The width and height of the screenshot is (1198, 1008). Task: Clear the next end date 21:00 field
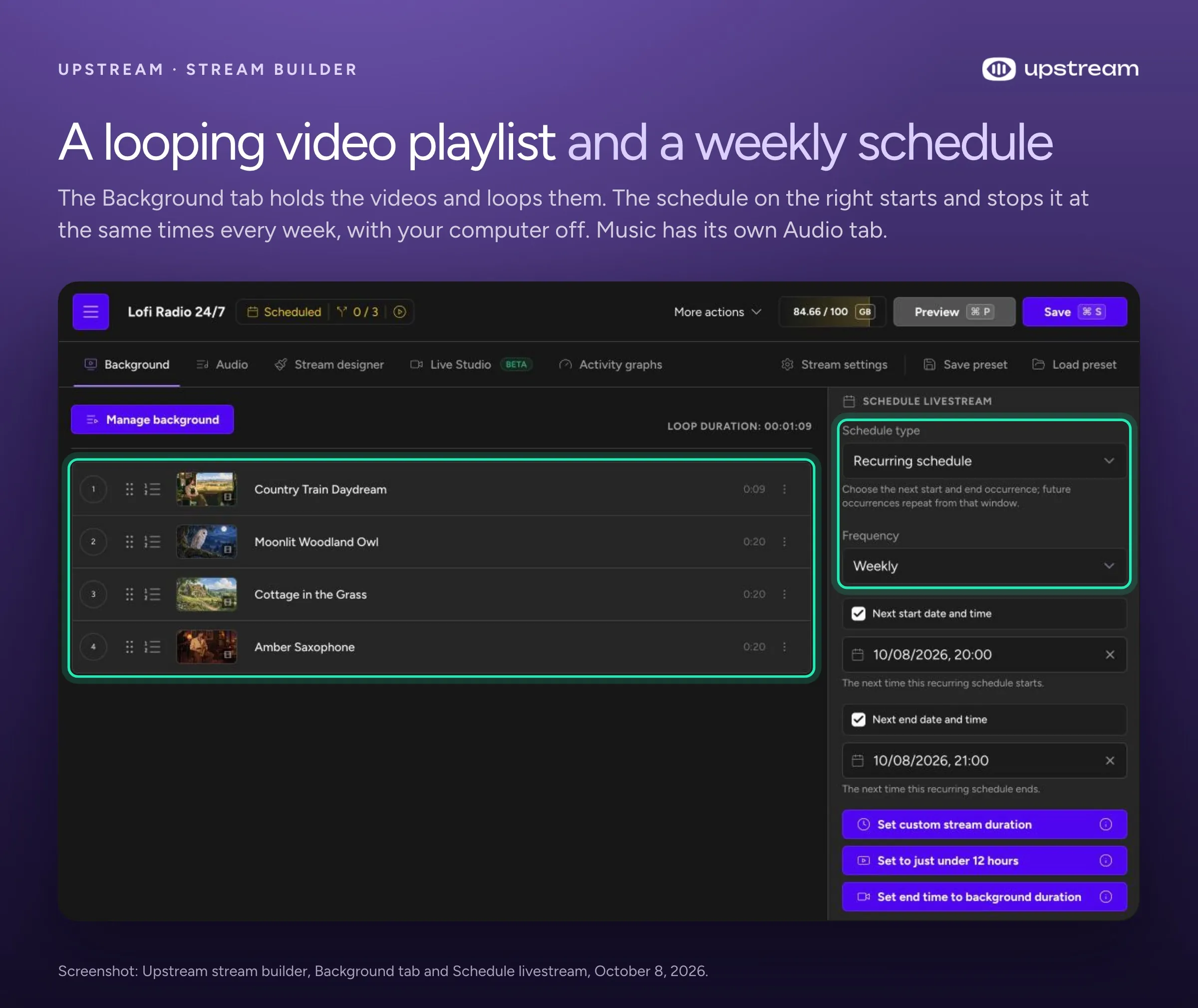(x=1110, y=760)
